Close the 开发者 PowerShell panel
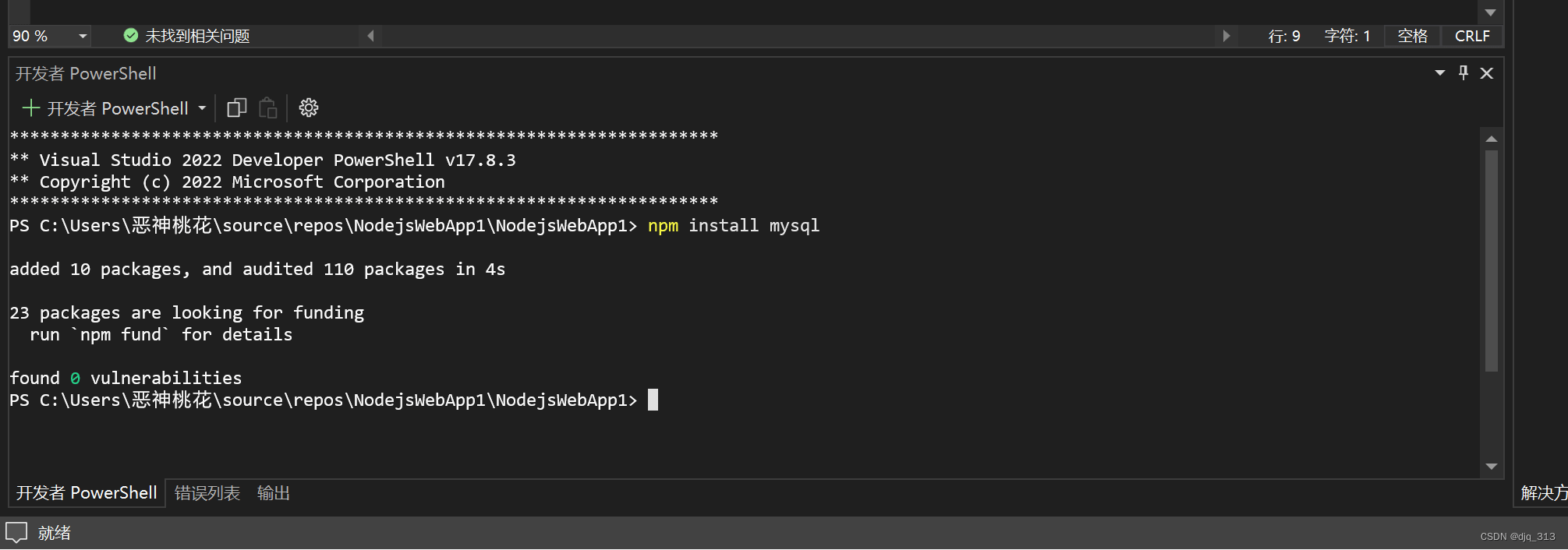Screen dimensions: 1568x550 [1487, 72]
